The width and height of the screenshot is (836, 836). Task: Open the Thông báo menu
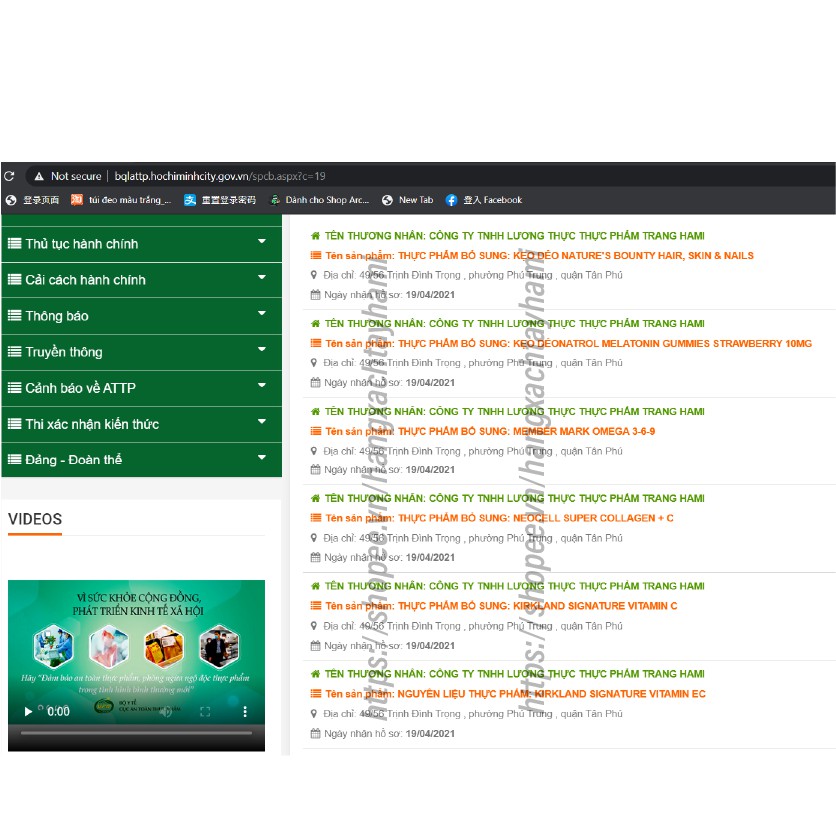141,316
